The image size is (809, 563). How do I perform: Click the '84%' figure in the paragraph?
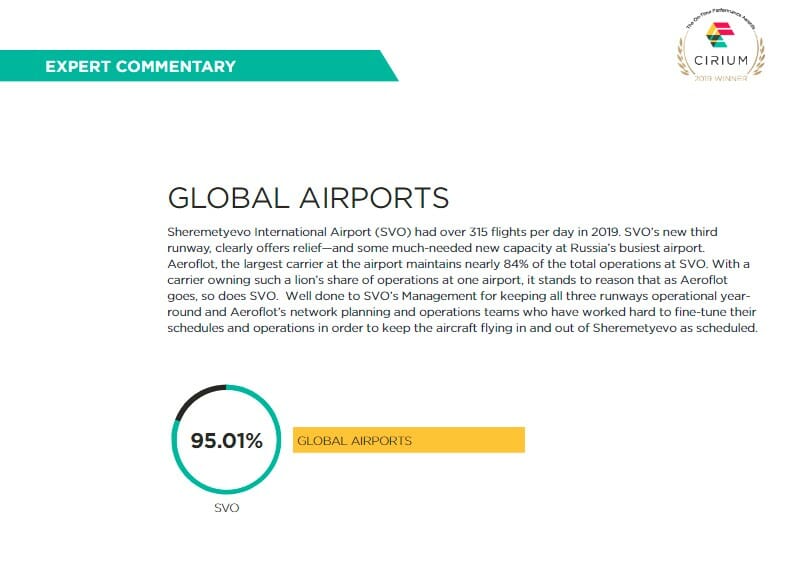click(516, 264)
